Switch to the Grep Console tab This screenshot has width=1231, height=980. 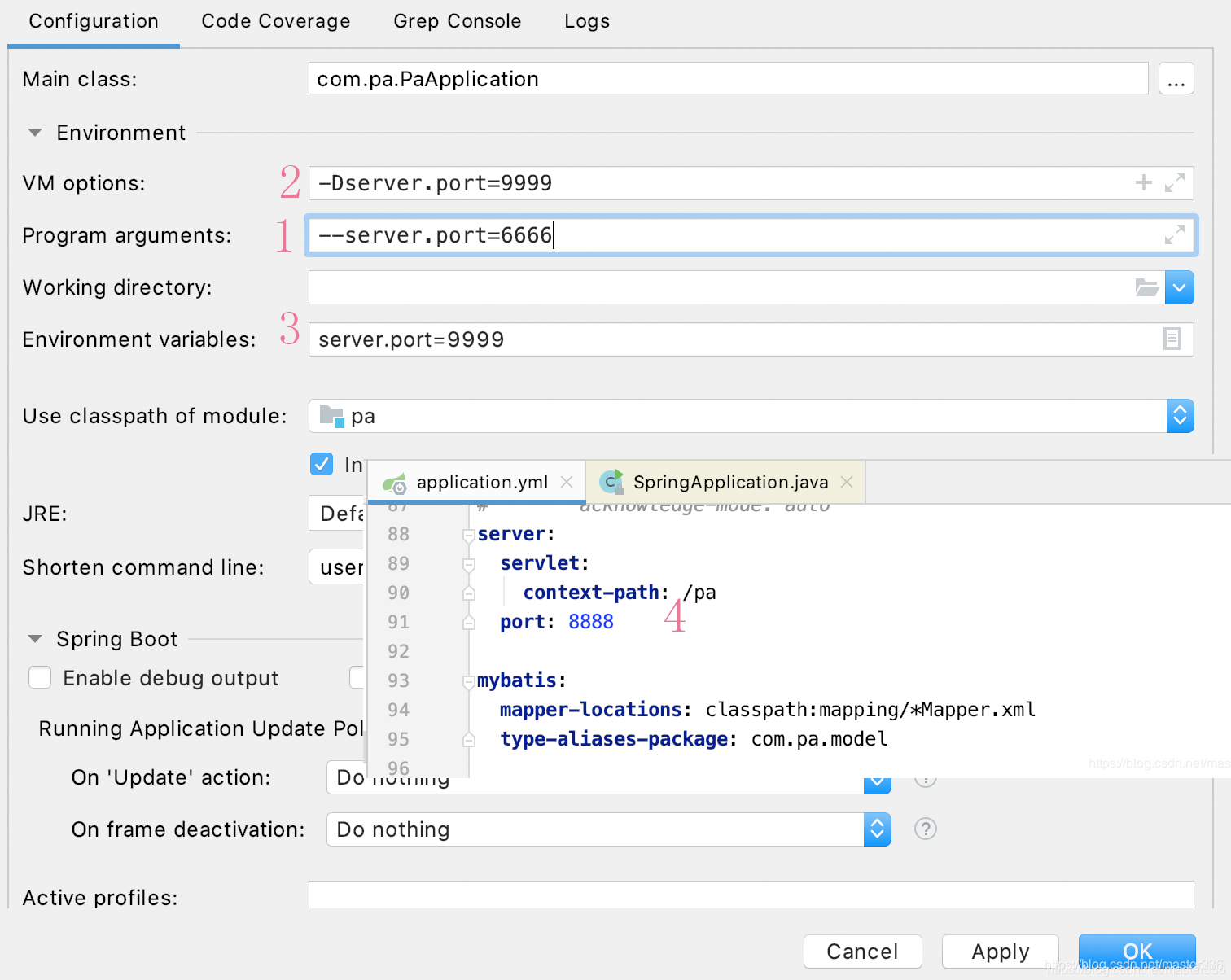458,21
